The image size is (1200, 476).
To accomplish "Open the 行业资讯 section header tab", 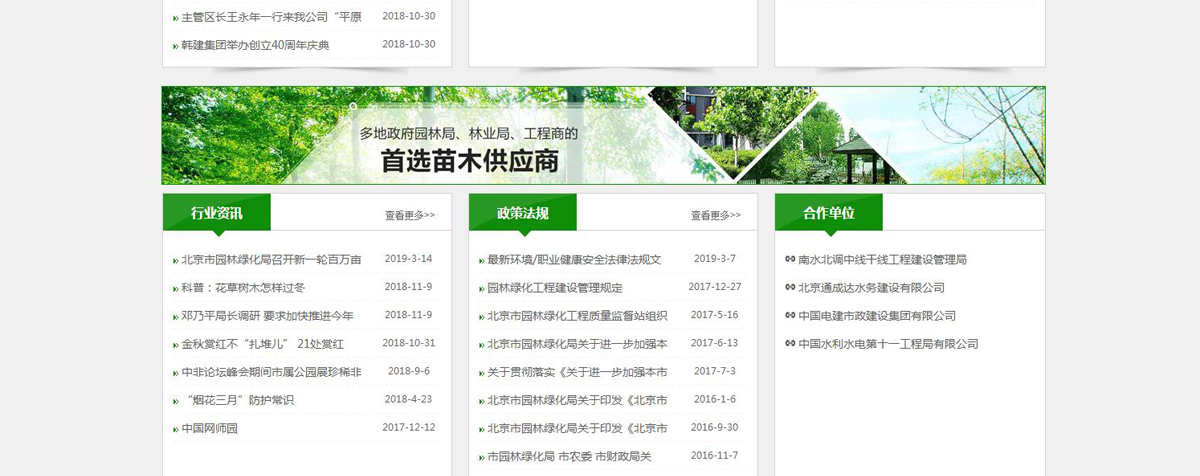I will tap(217, 213).
